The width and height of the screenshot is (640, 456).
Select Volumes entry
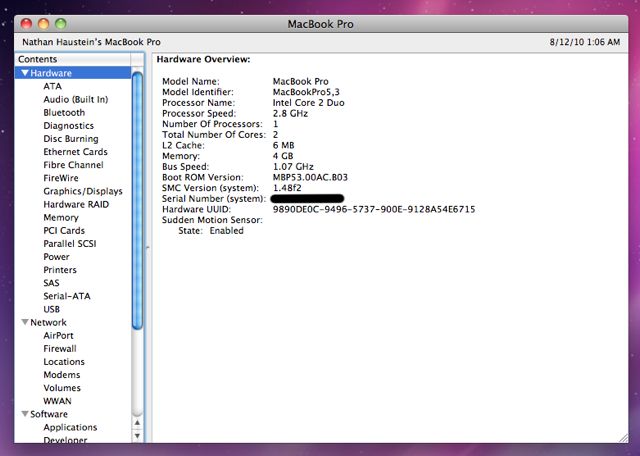tap(62, 388)
